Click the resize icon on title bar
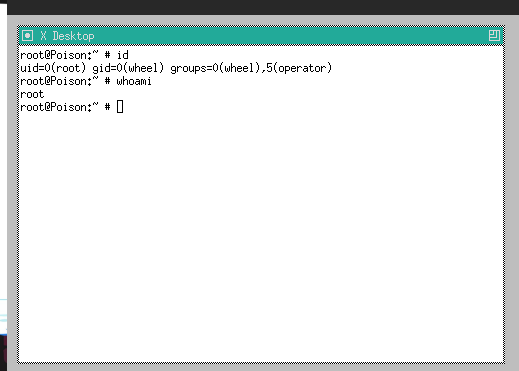This screenshot has width=519, height=371. coord(494,36)
